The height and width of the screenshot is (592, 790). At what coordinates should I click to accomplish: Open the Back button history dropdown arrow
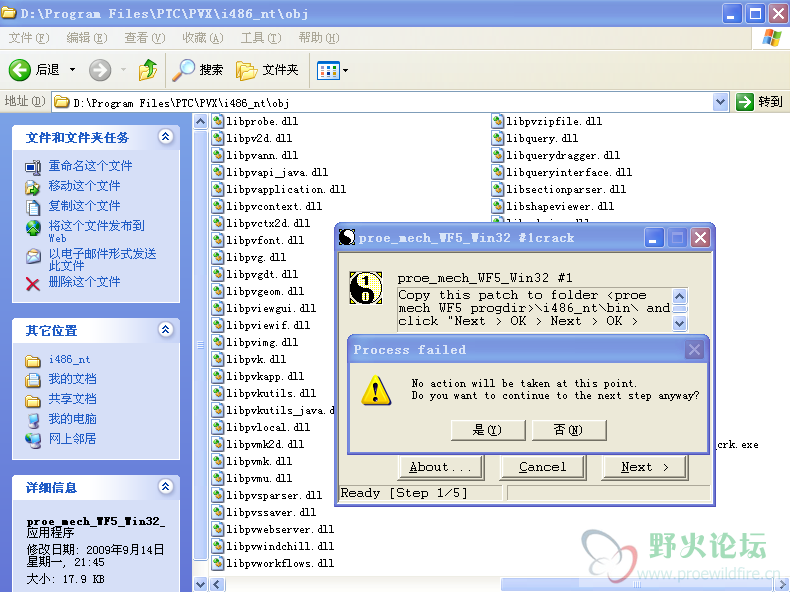pyautogui.click(x=73, y=70)
